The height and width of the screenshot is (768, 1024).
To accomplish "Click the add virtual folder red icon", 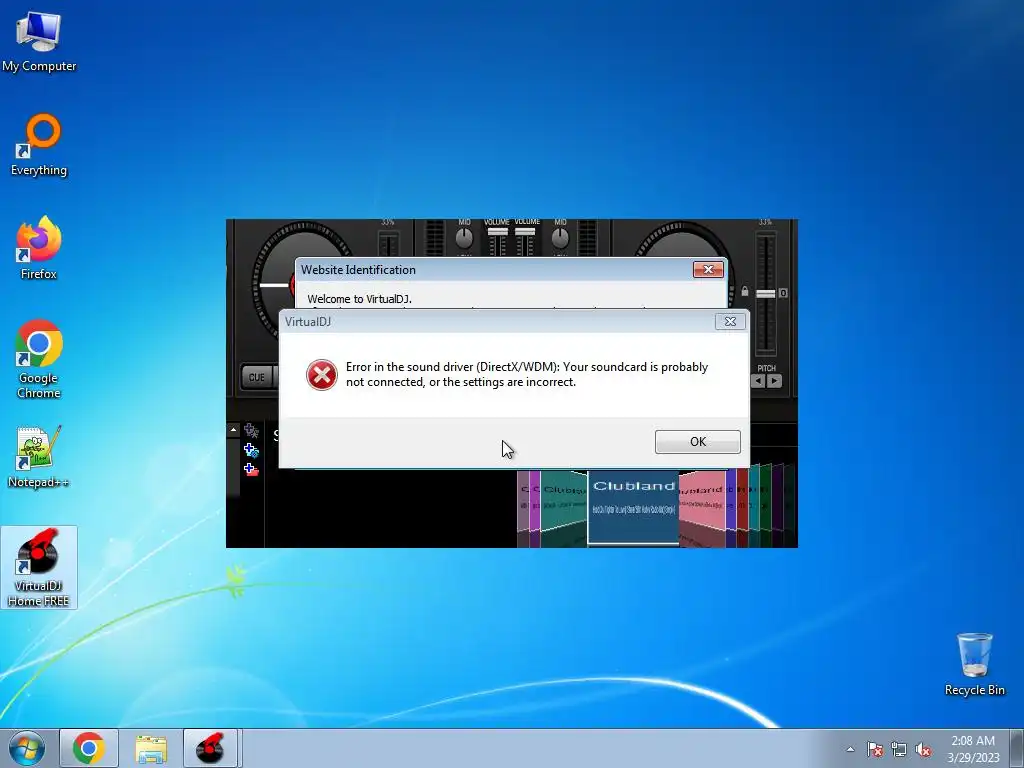I will (251, 469).
